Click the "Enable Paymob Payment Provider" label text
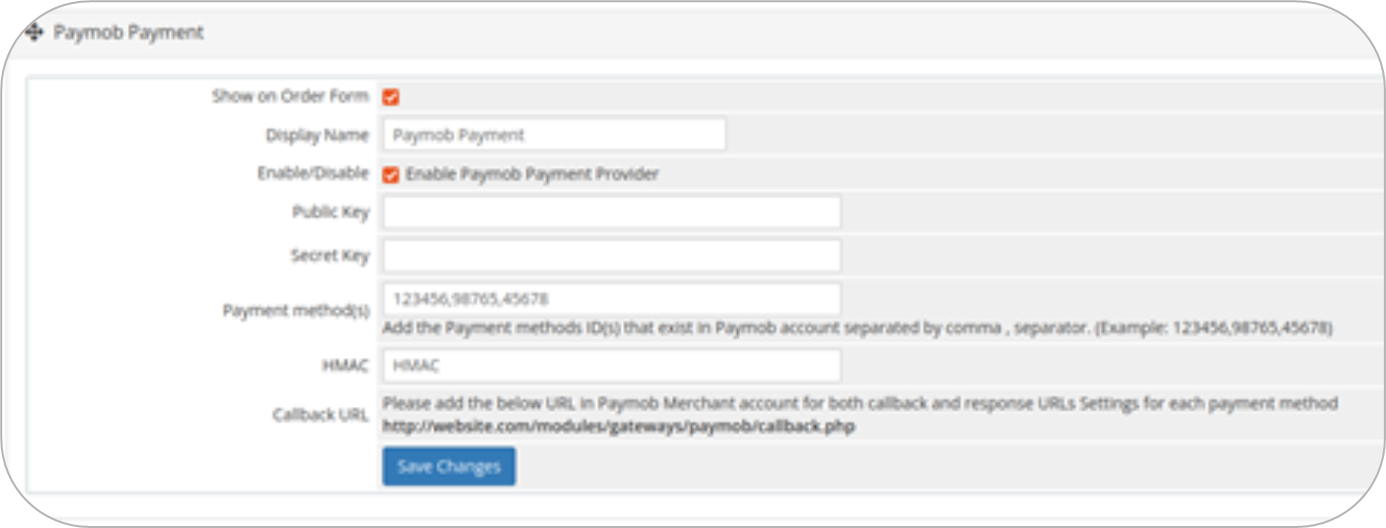The width and height of the screenshot is (1386, 528). coord(531,175)
